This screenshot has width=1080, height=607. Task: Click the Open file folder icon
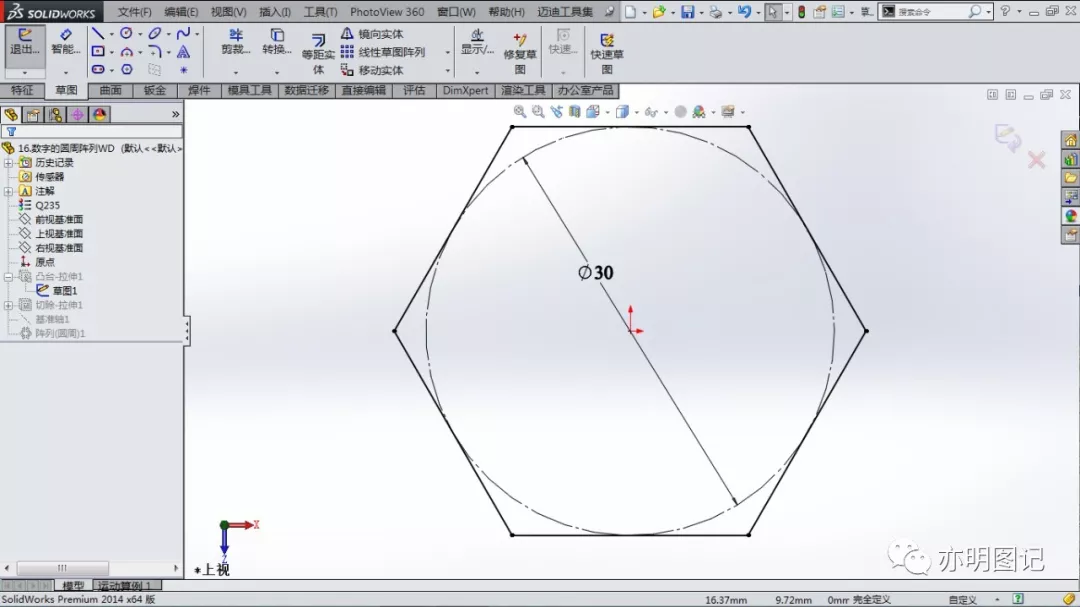point(659,12)
